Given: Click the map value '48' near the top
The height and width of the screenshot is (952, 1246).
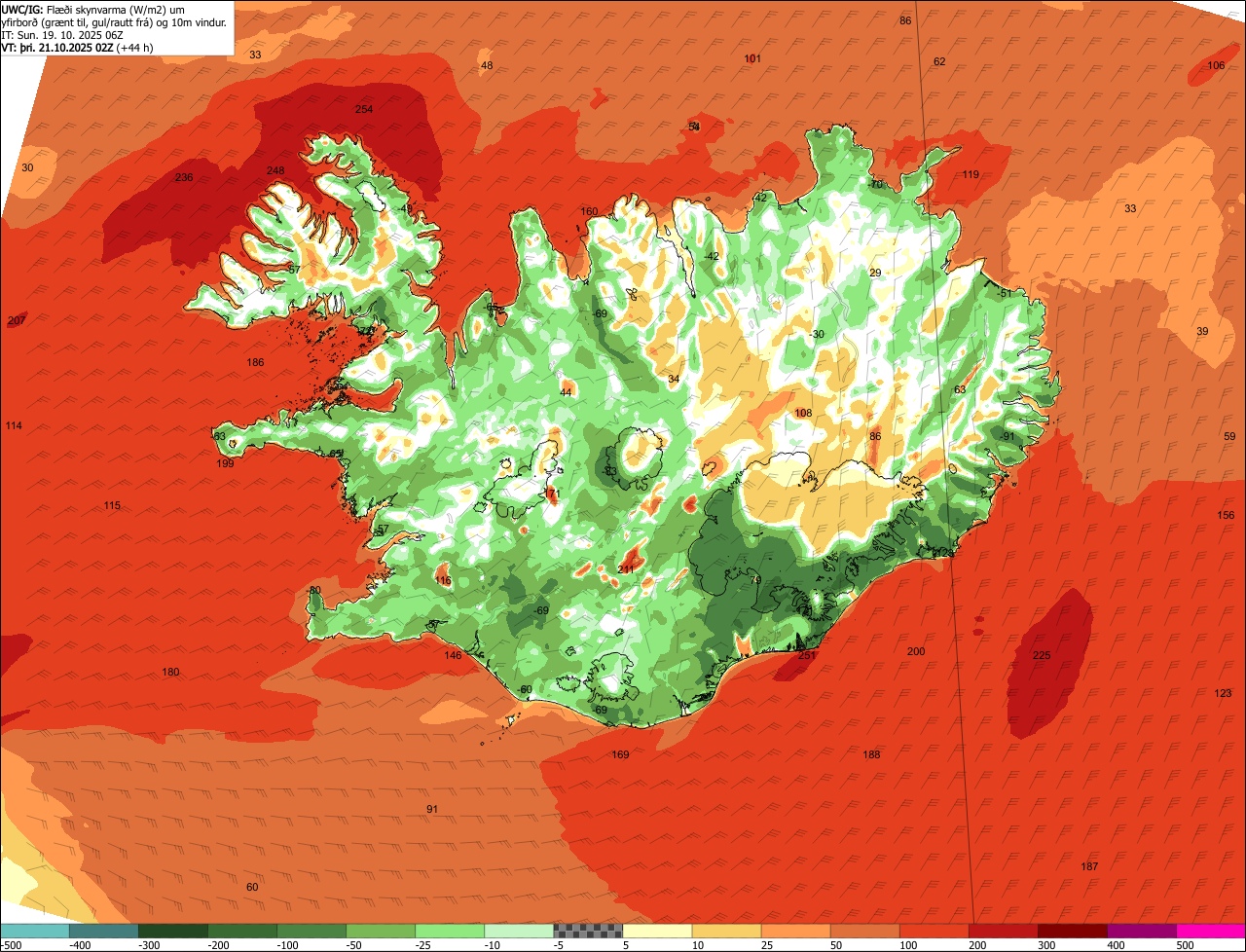Looking at the screenshot, I should coord(487,65).
